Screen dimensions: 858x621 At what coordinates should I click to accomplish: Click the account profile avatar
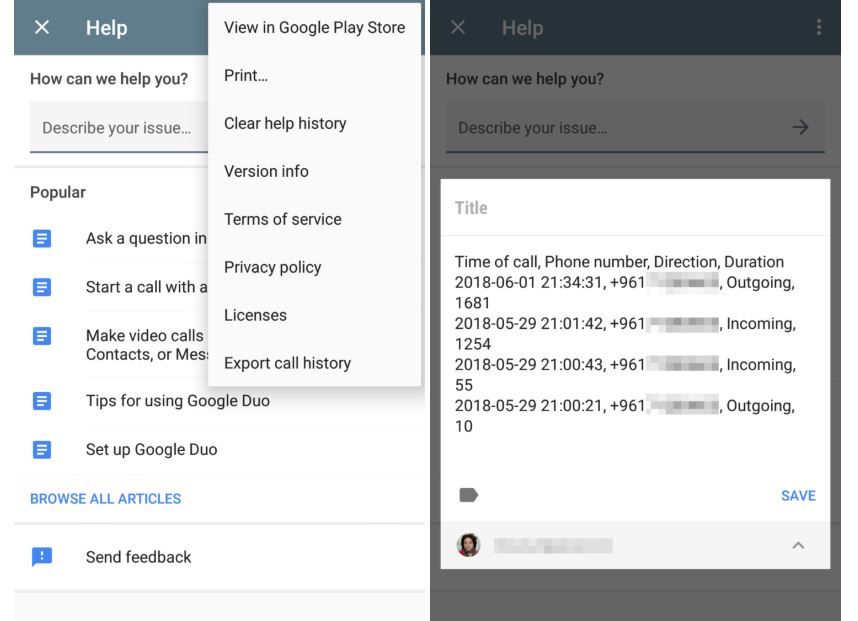468,545
